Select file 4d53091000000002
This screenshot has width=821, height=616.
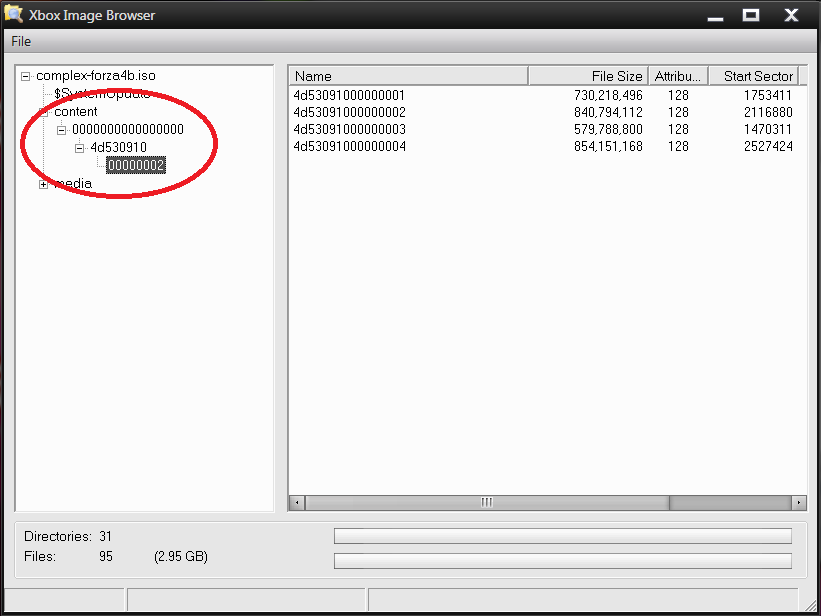click(350, 112)
